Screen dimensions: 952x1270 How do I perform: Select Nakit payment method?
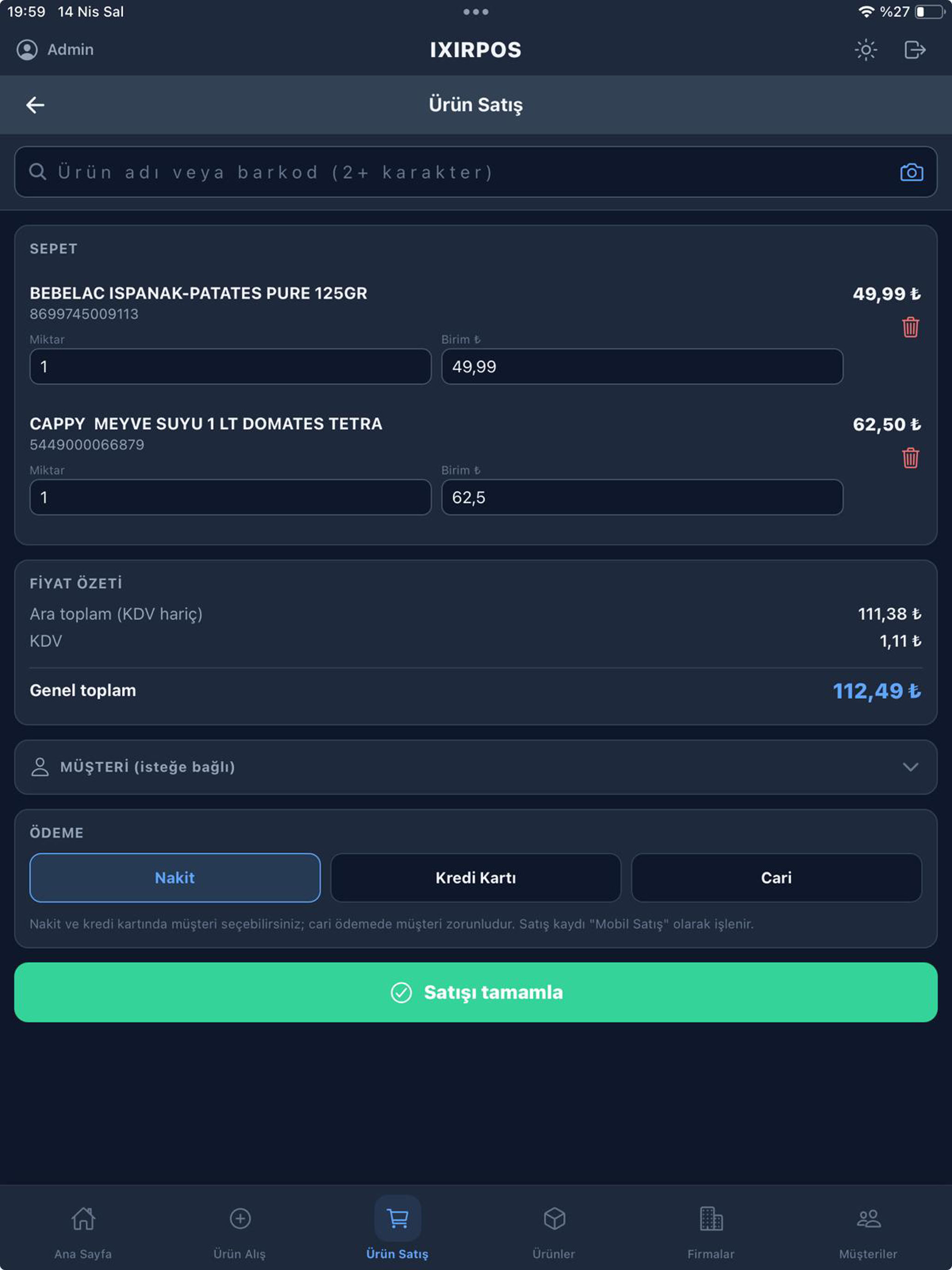coord(175,878)
